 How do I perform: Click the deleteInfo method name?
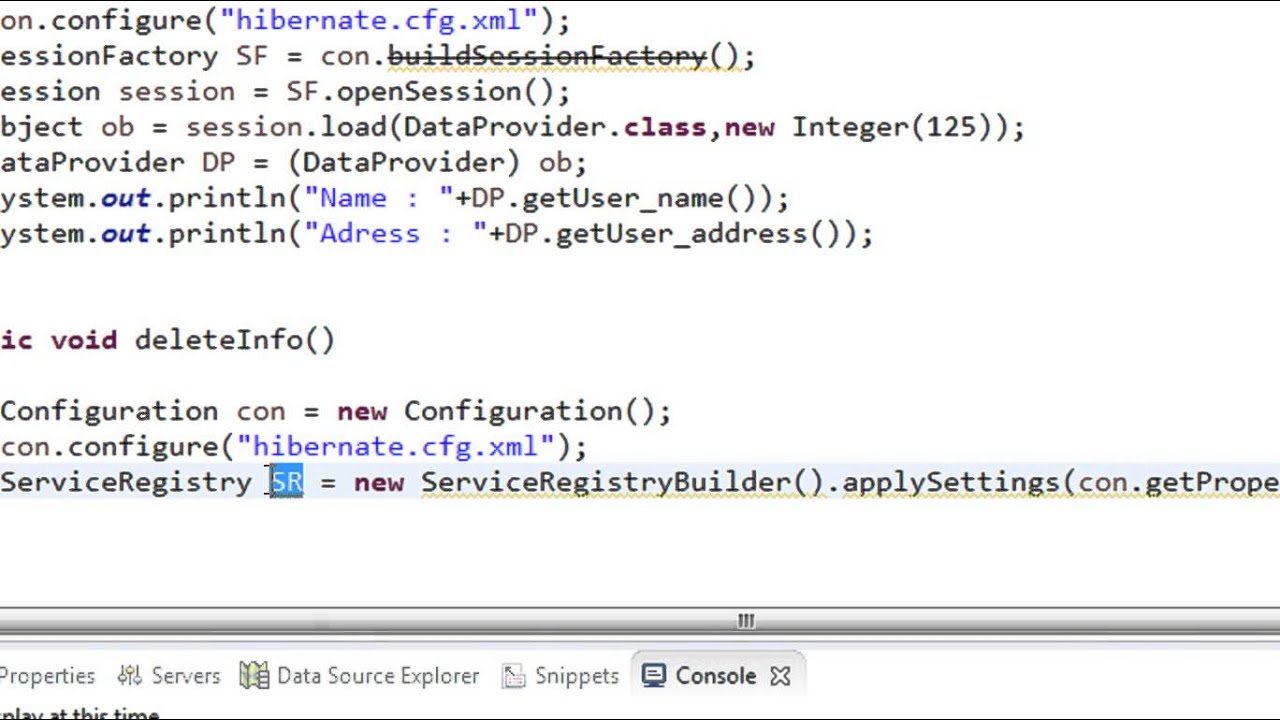pyautogui.click(x=219, y=340)
